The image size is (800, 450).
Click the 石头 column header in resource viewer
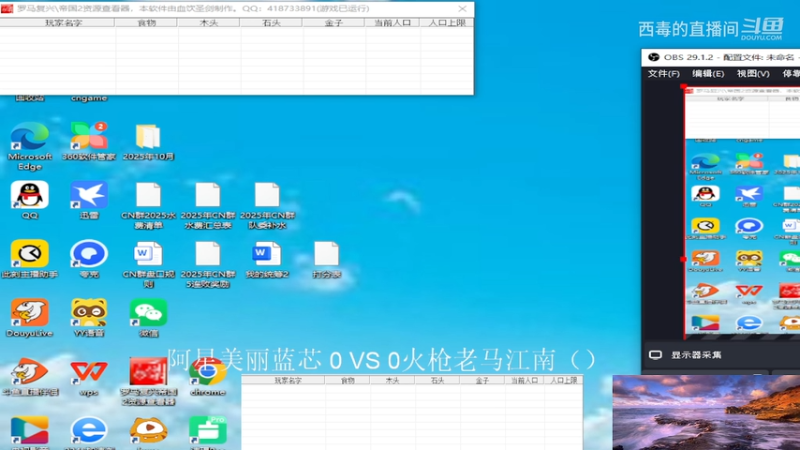271,22
